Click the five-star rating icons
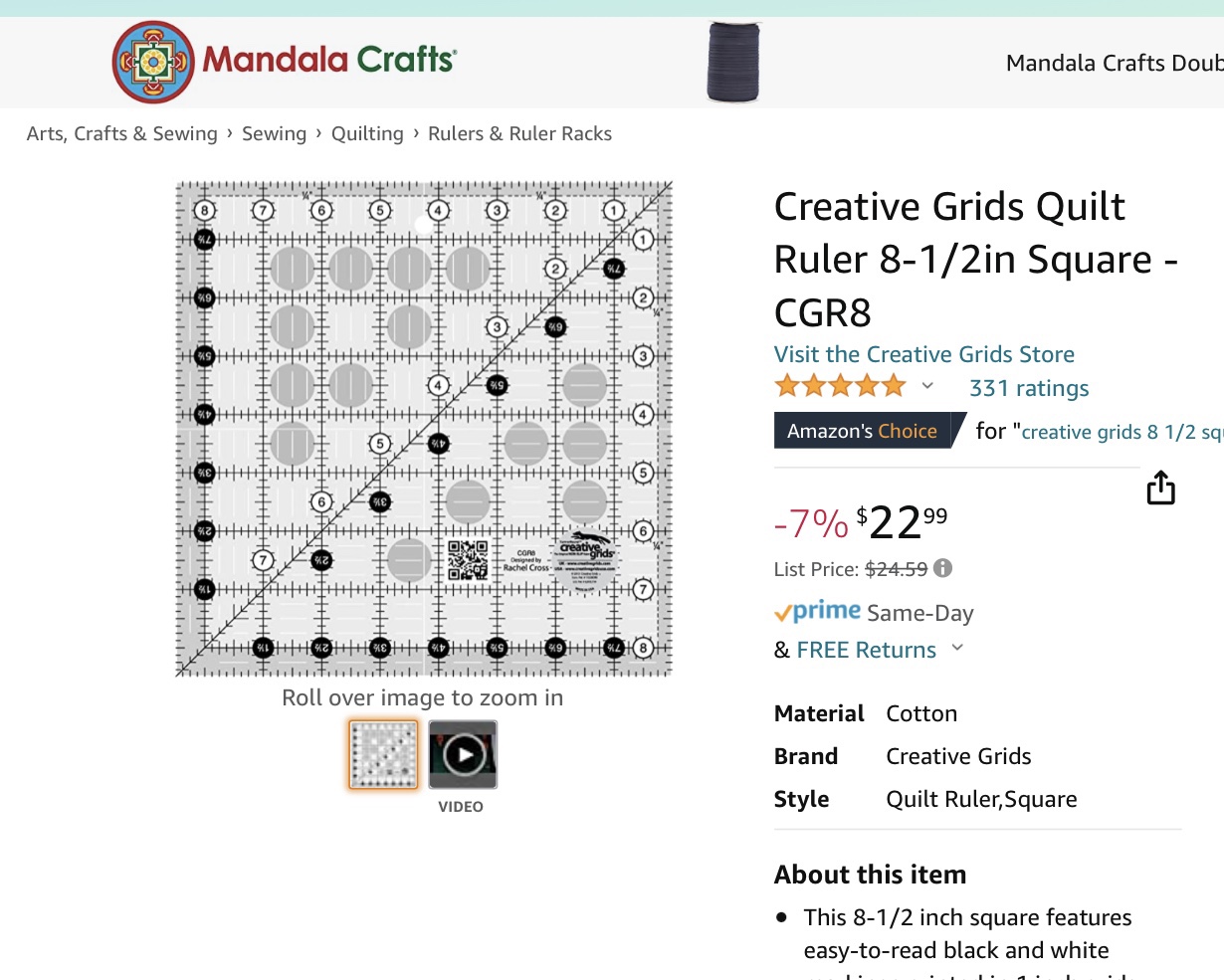Image resolution: width=1224 pixels, height=980 pixels. coord(840,386)
